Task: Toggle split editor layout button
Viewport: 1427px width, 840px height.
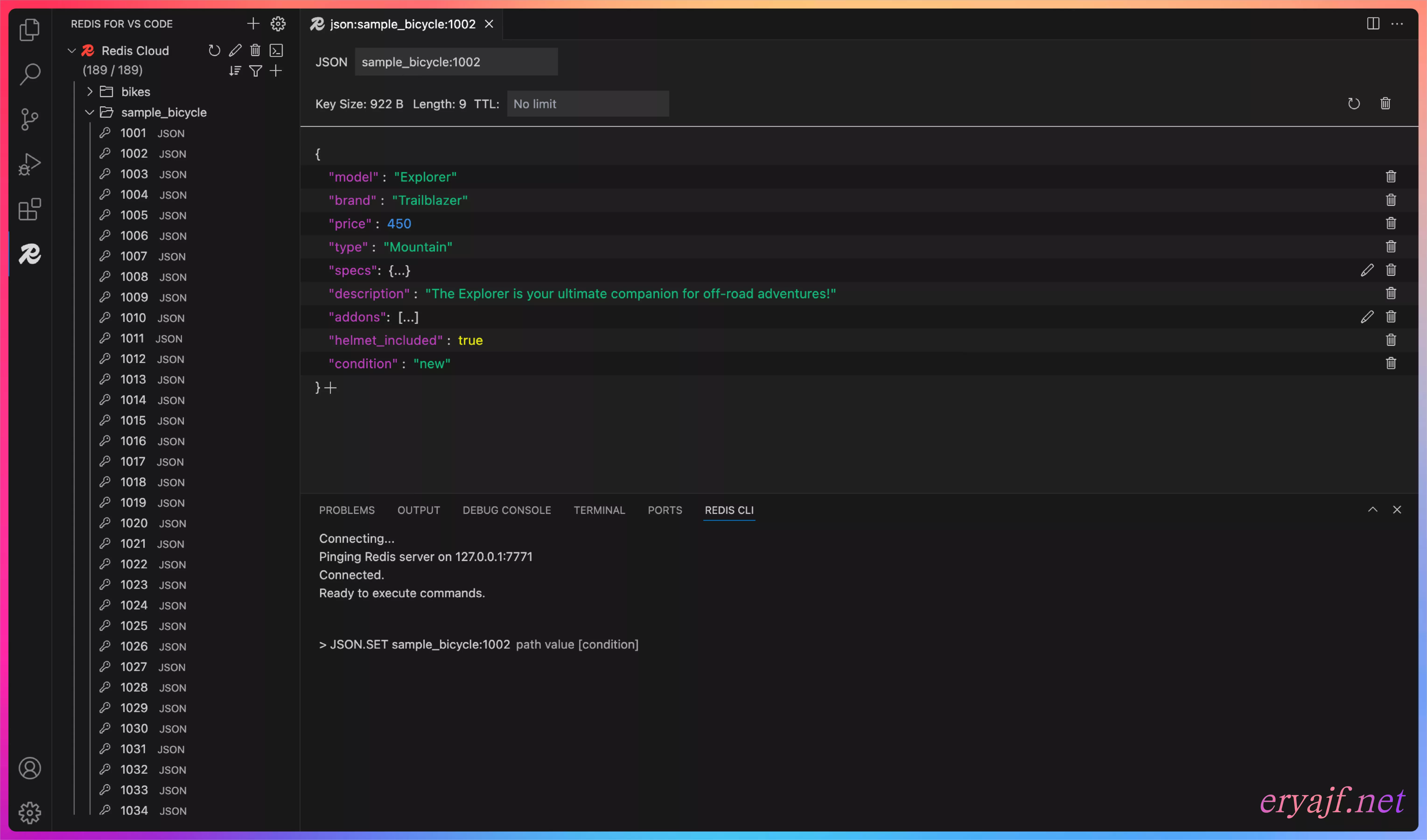Action: (x=1373, y=24)
